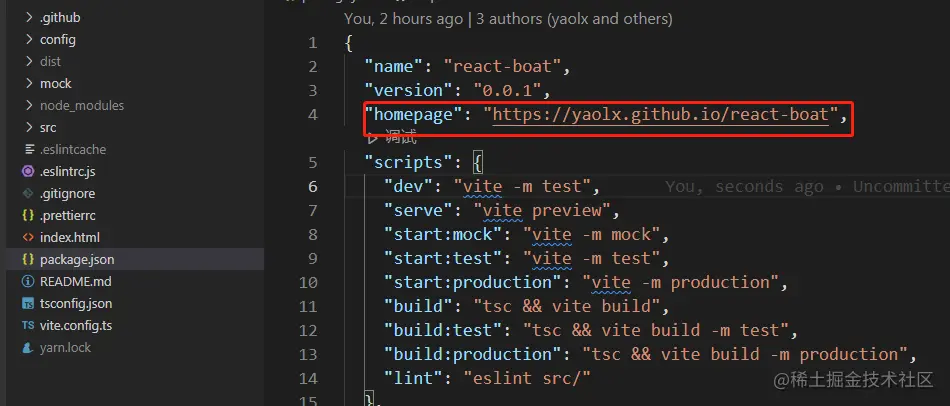Click the "build" script key
This screenshot has height=406, width=950.
pos(419,307)
